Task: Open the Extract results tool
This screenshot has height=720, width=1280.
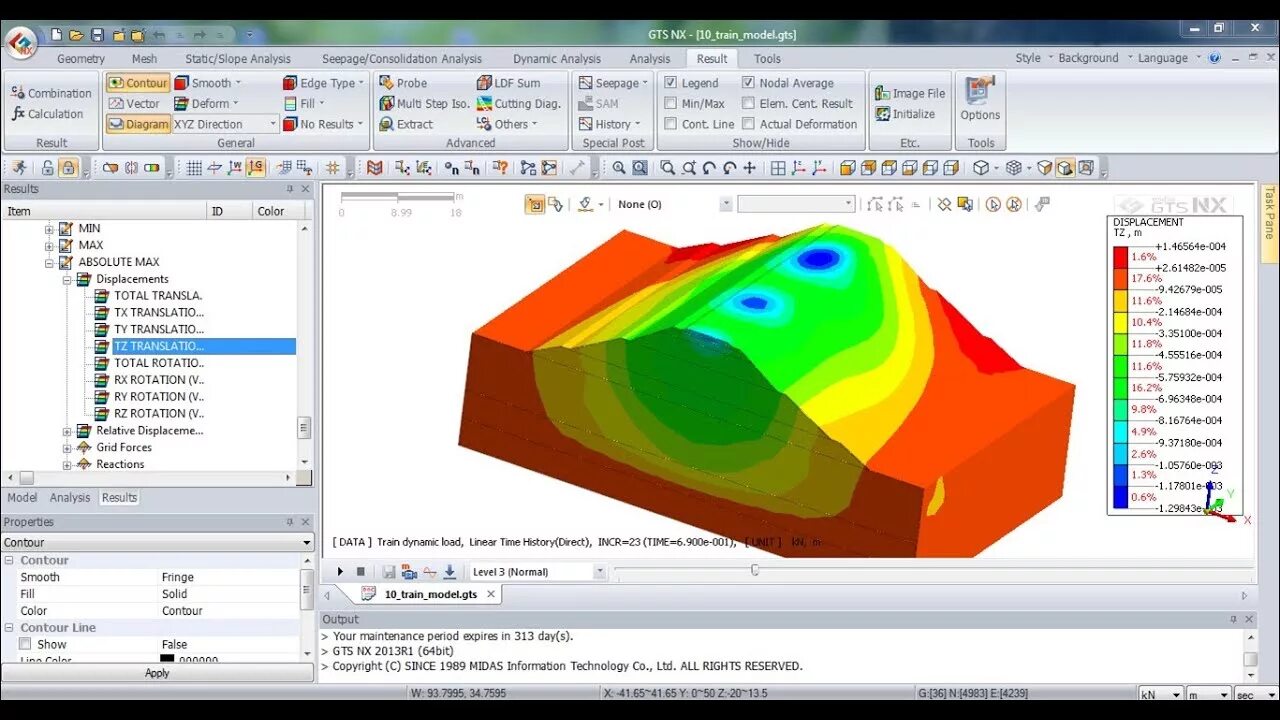Action: [407, 124]
